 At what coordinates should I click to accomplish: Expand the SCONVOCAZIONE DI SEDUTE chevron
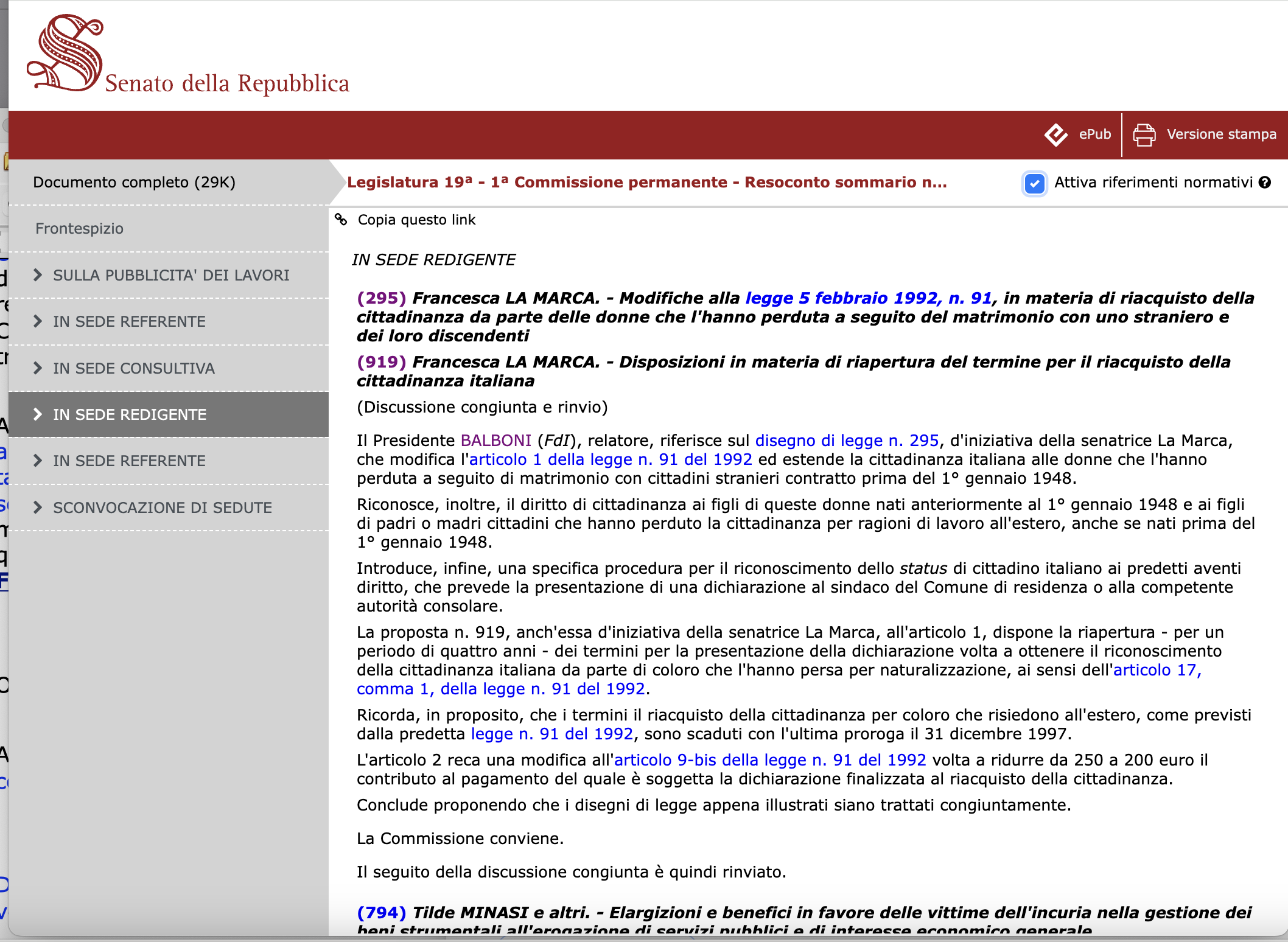tap(38, 508)
